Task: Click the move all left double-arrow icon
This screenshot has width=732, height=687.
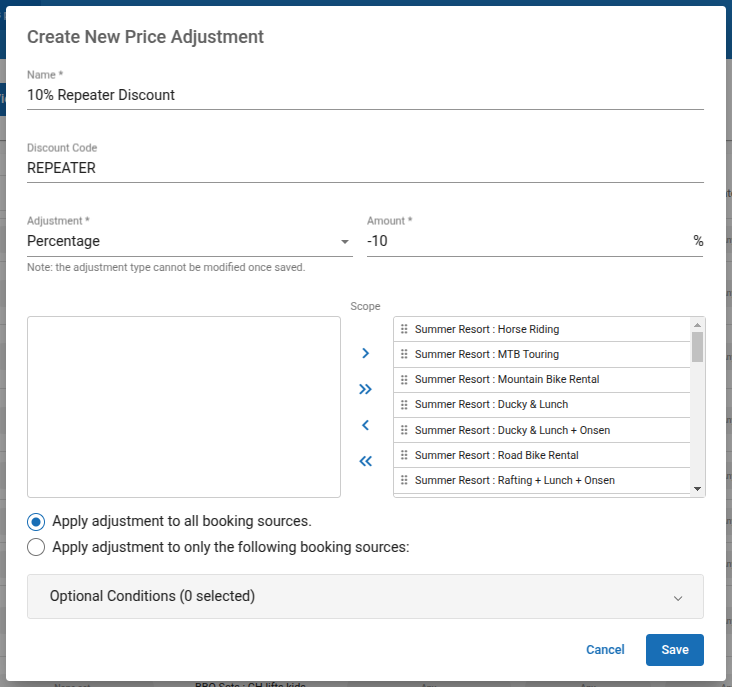Action: tap(365, 461)
